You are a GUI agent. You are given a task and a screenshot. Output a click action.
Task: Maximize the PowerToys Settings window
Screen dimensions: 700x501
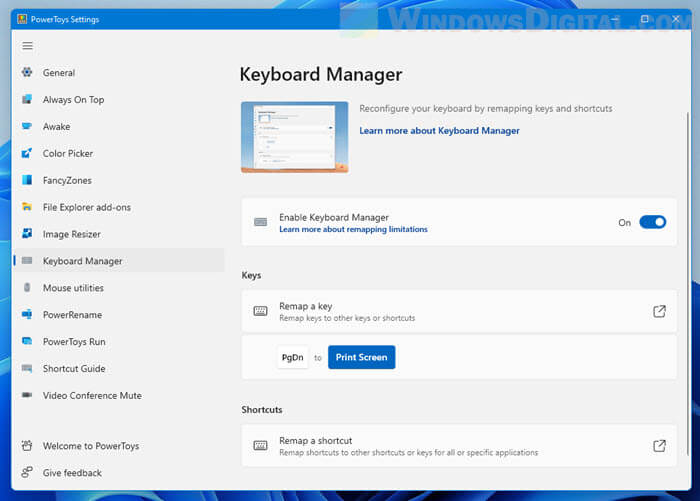pyautogui.click(x=645, y=19)
